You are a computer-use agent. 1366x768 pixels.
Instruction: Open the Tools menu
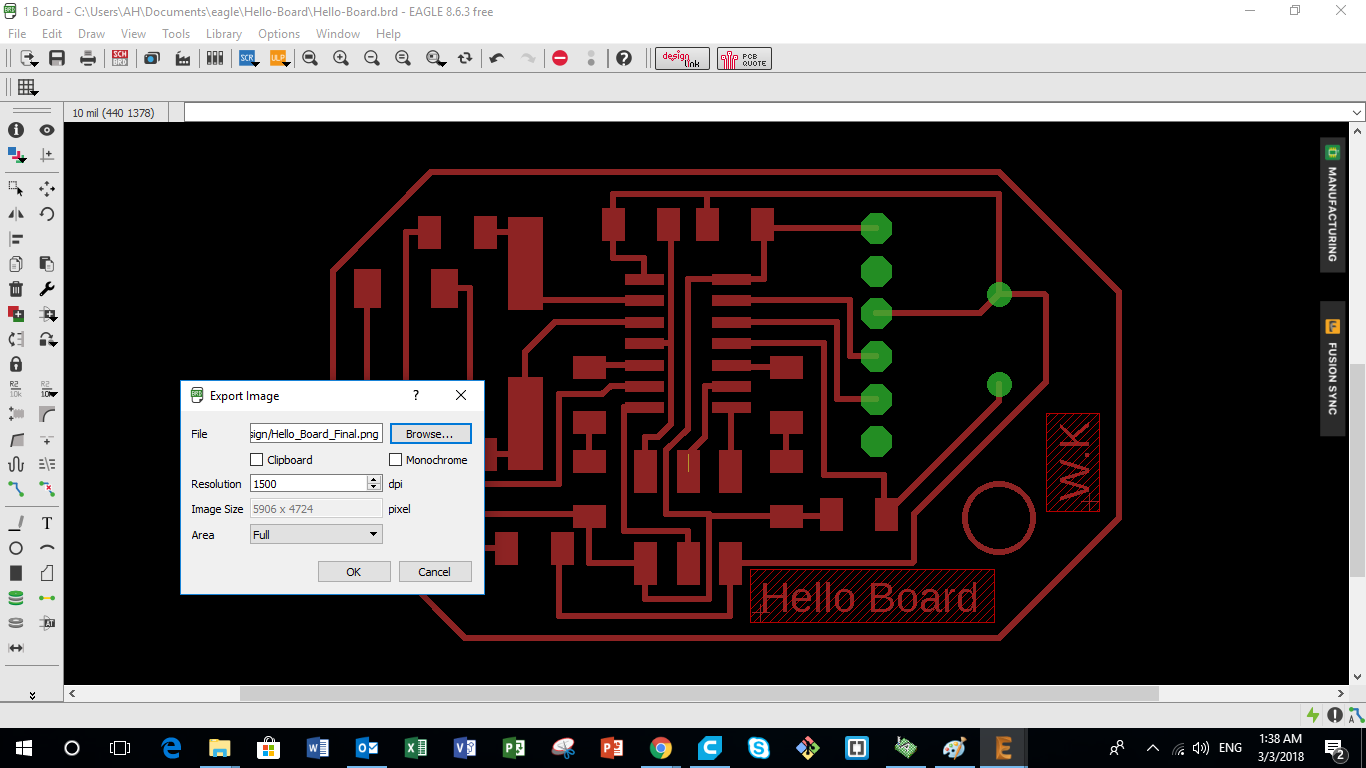point(176,33)
